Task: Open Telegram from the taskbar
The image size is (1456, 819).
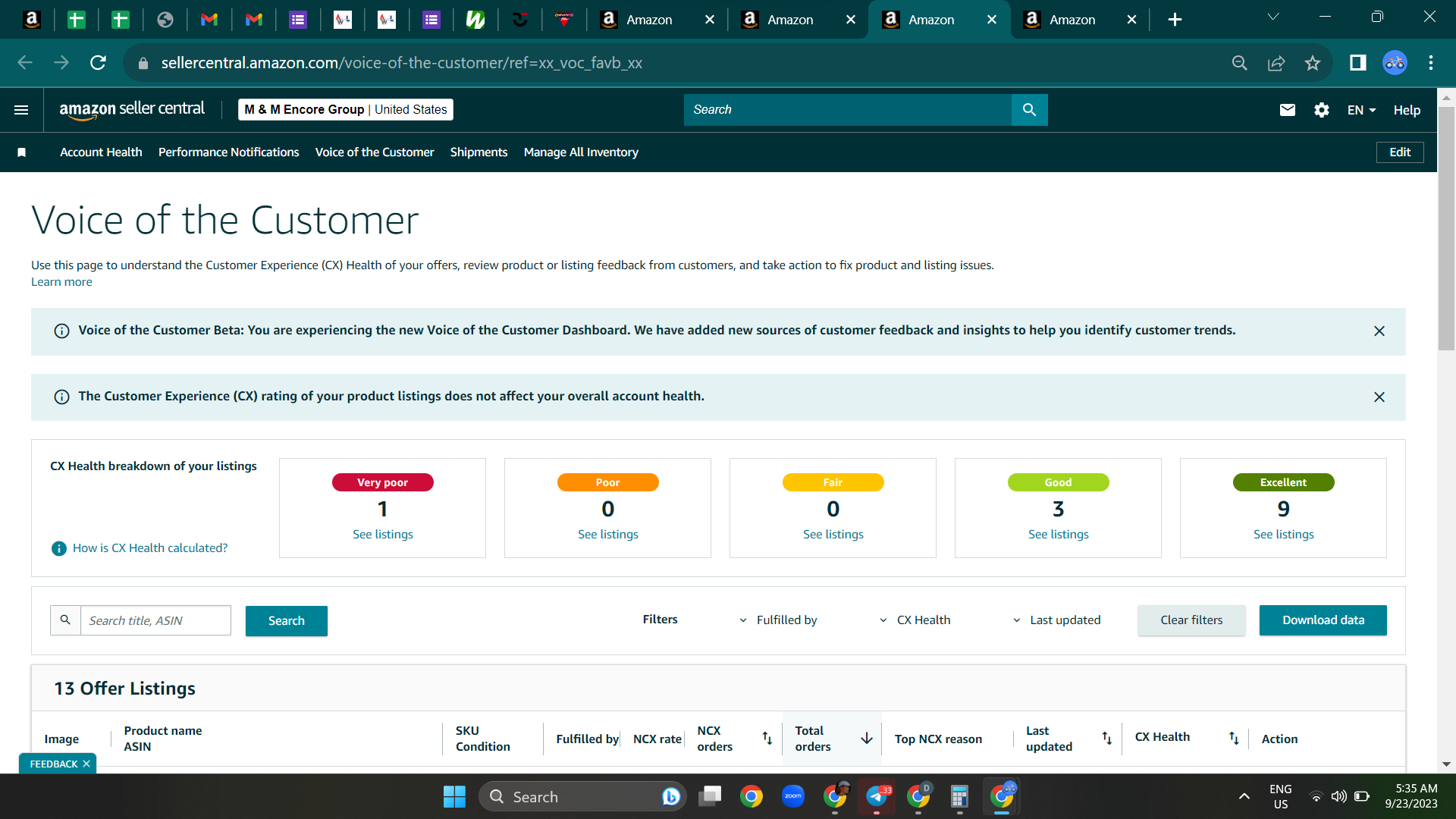Action: tap(877, 796)
